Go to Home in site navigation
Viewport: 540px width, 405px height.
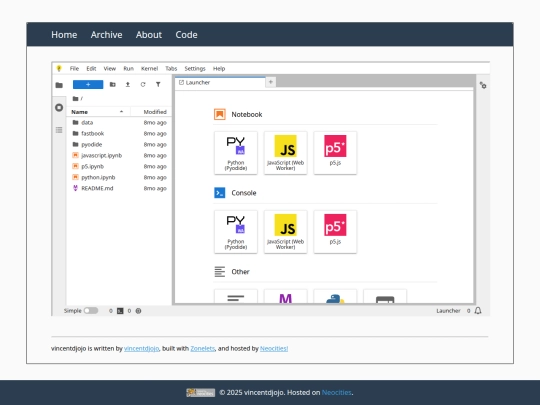64,35
